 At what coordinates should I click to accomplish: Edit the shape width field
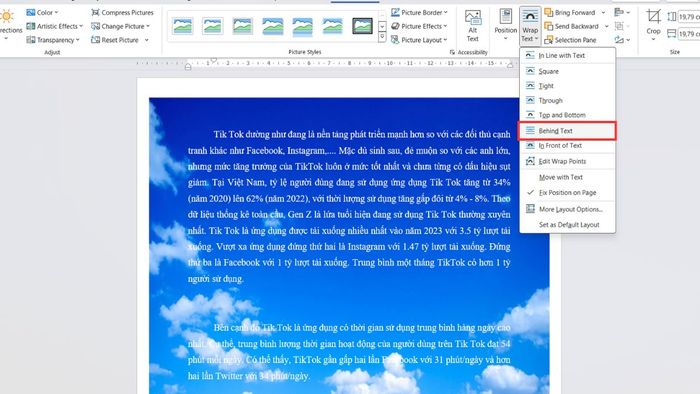(x=689, y=33)
